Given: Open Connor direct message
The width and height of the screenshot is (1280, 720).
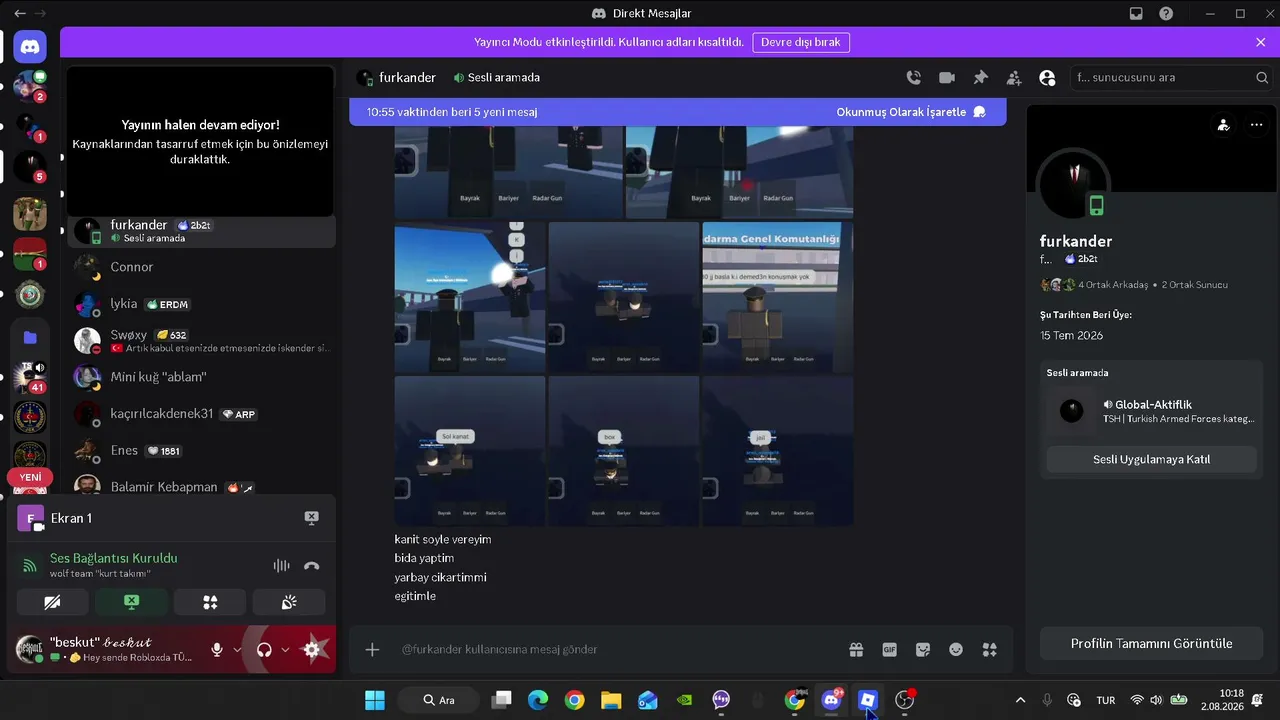Looking at the screenshot, I should [x=202, y=267].
